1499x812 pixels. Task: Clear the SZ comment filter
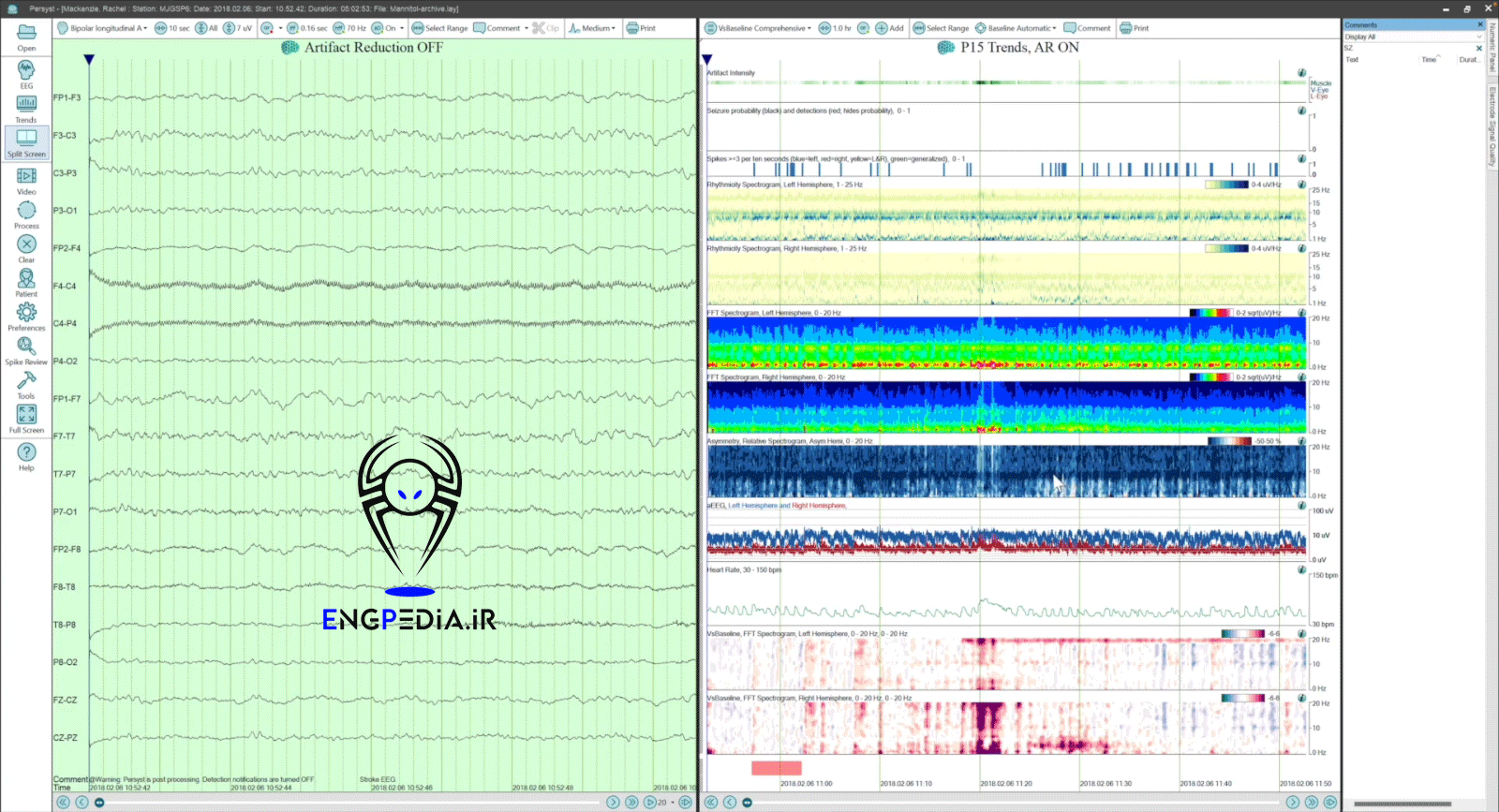(x=1479, y=48)
